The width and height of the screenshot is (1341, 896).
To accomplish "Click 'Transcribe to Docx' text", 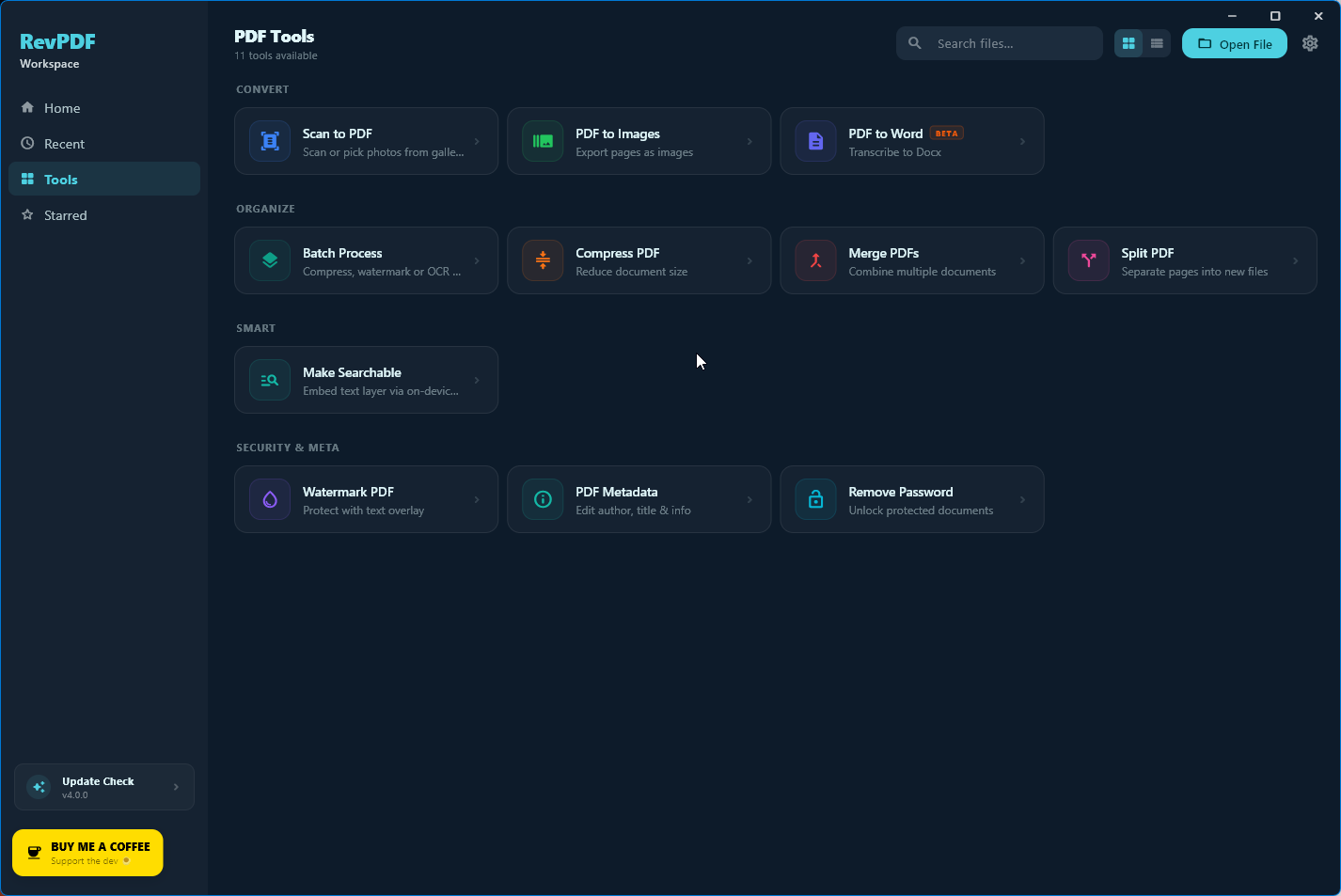I will 894,152.
